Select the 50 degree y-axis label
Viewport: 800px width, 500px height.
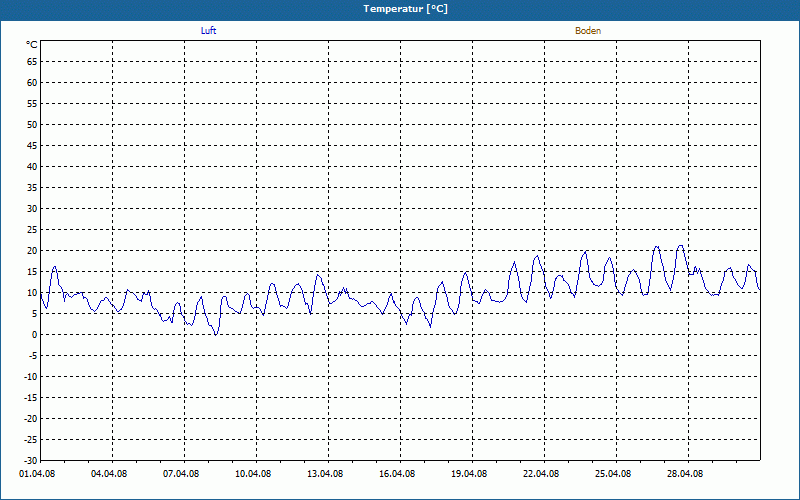31,125
